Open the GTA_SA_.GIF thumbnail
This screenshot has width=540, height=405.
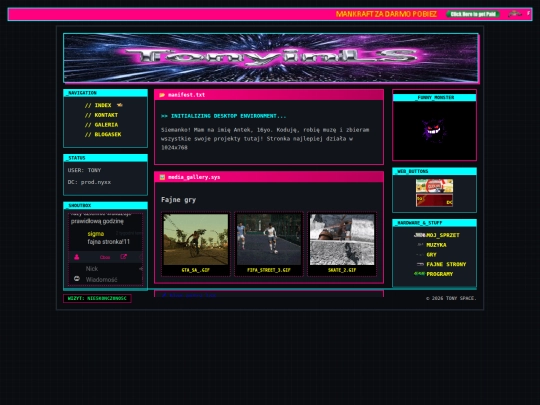[196, 243]
